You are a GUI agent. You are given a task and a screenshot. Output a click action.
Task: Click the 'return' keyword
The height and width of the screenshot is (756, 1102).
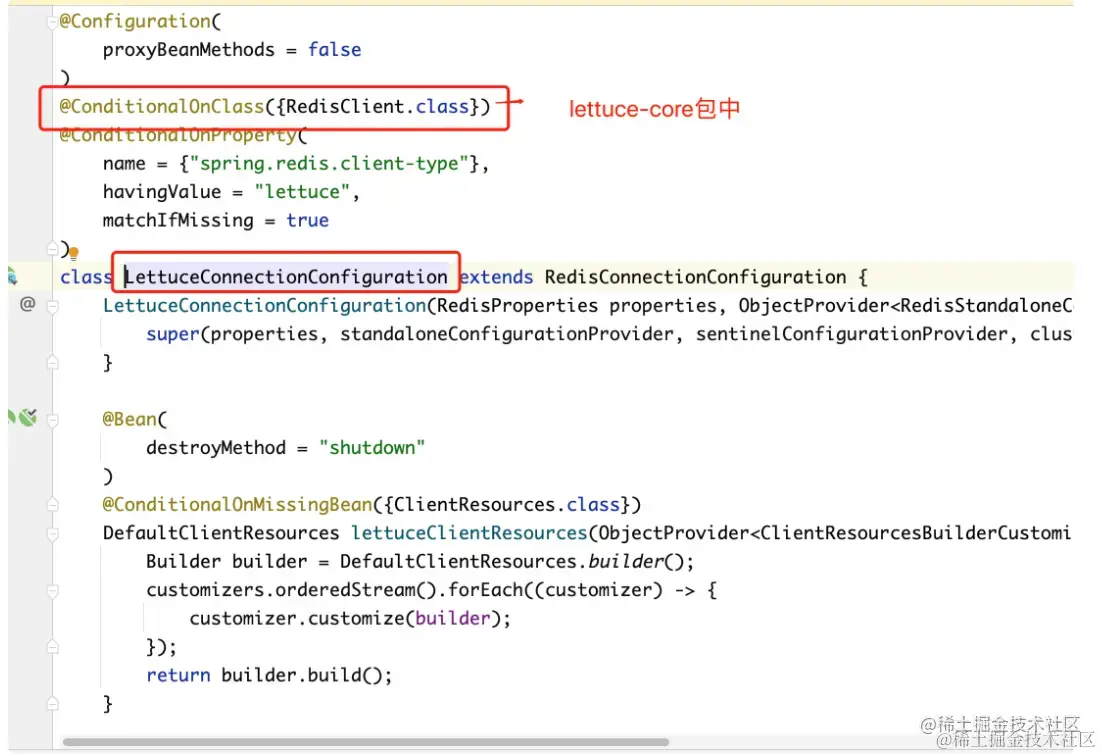[178, 675]
